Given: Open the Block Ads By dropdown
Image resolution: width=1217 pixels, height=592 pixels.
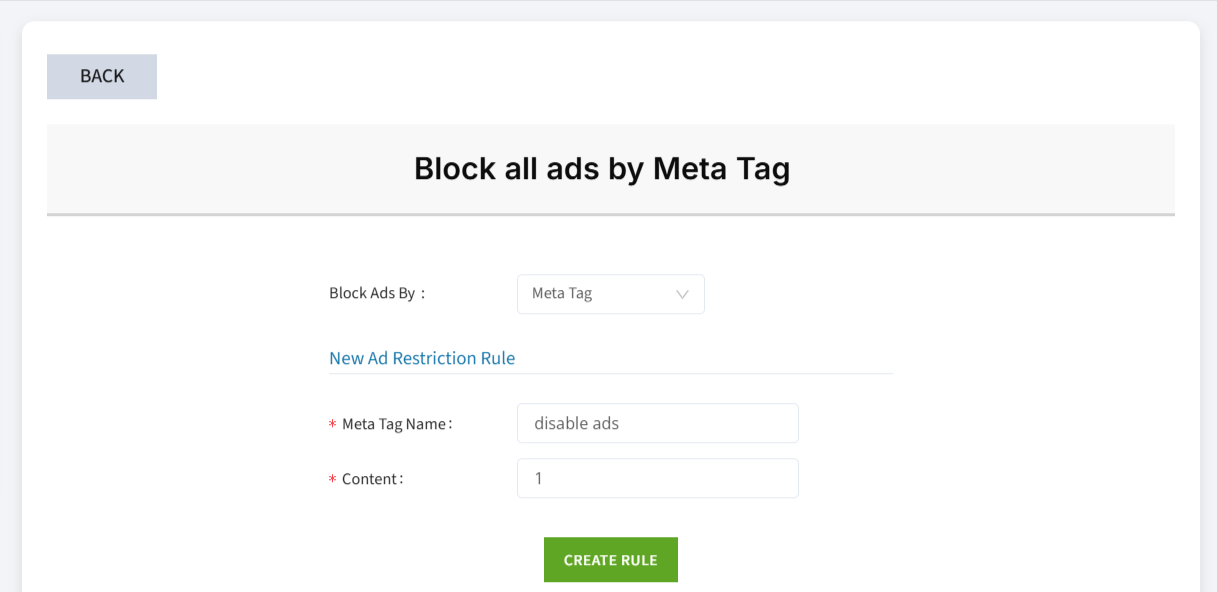Looking at the screenshot, I should 610,294.
